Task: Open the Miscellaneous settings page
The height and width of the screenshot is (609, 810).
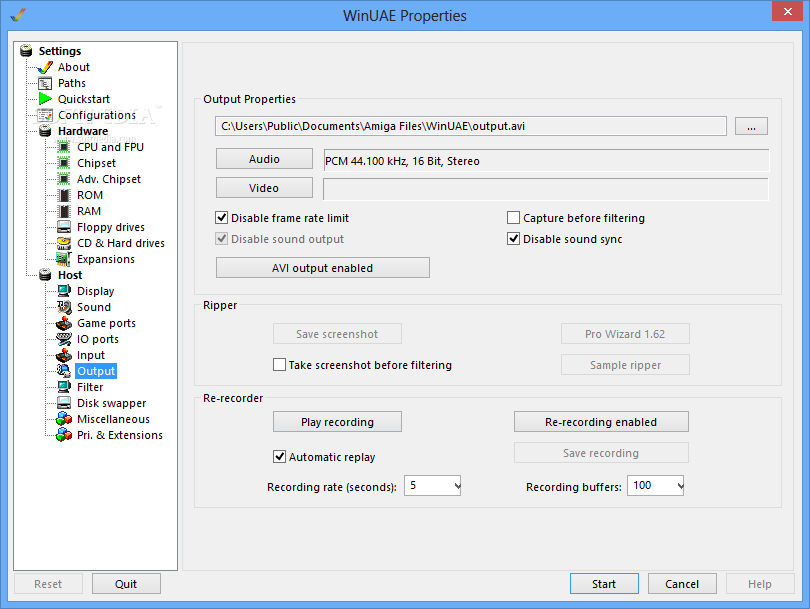Action: [x=113, y=419]
